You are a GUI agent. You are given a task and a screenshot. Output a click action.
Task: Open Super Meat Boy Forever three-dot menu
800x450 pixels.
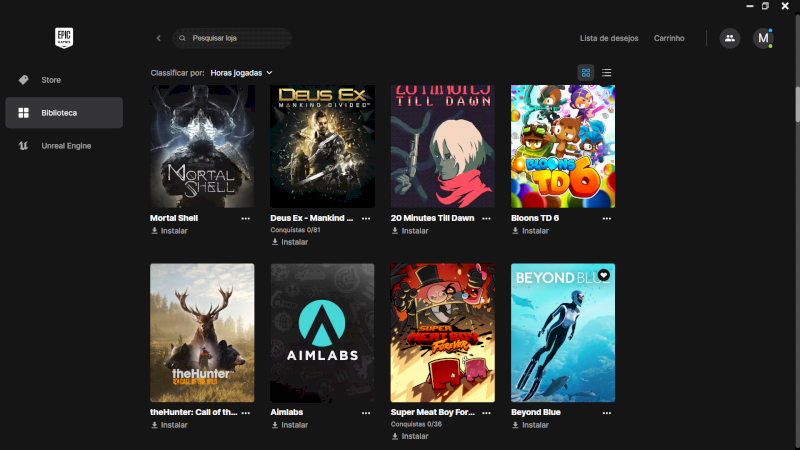pos(486,413)
